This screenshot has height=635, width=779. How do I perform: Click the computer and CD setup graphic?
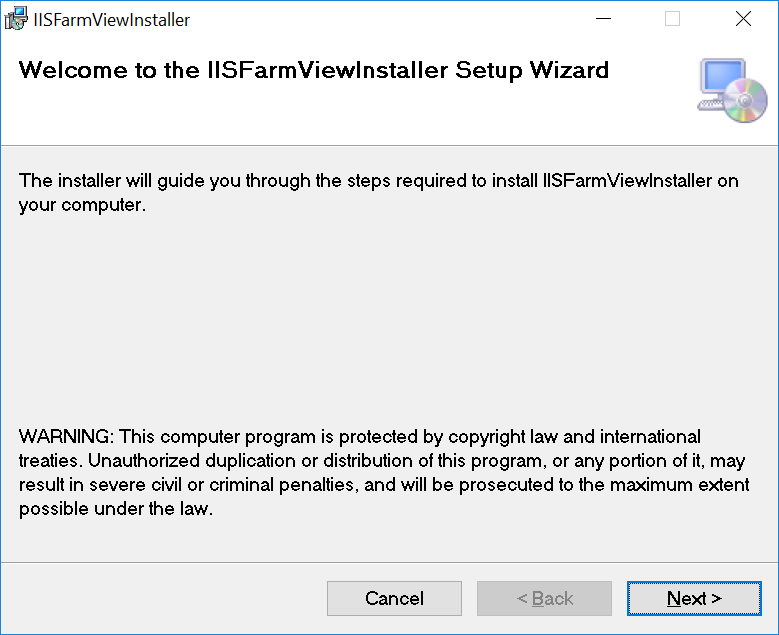732,90
